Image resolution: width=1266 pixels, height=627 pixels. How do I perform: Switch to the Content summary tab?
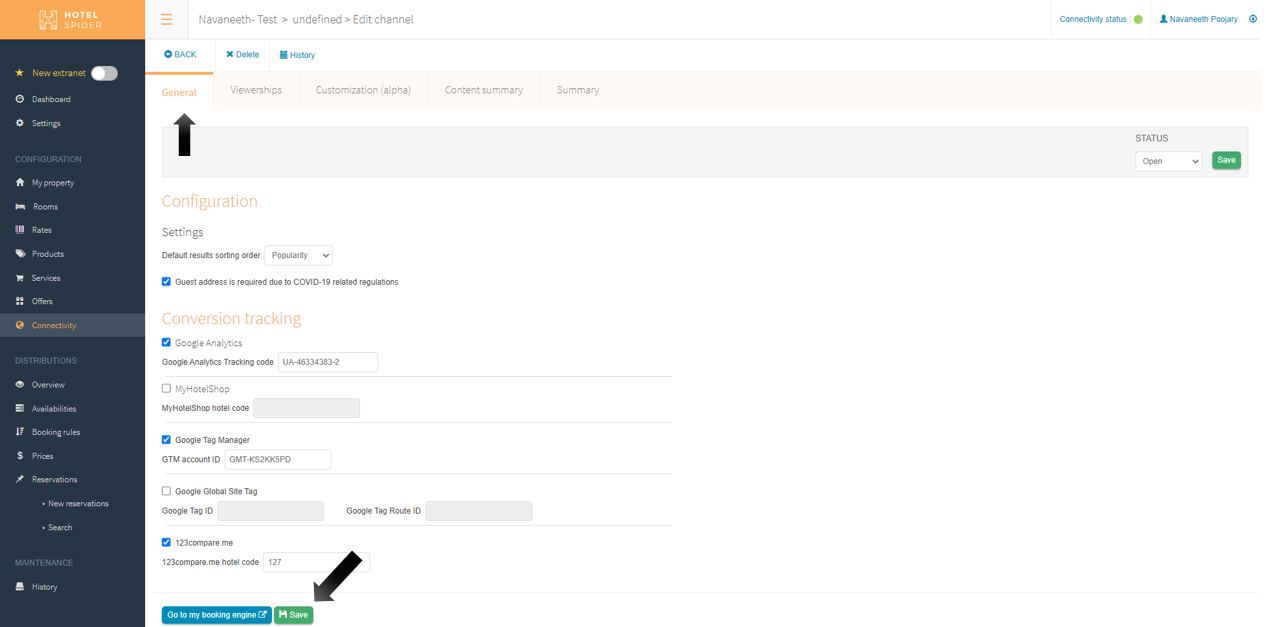coord(483,90)
